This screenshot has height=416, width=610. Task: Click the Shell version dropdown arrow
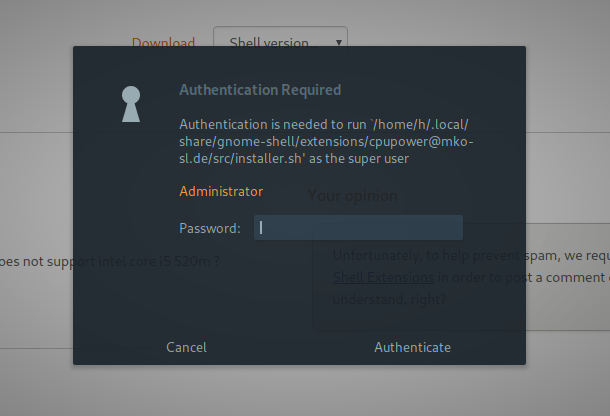coord(340,43)
